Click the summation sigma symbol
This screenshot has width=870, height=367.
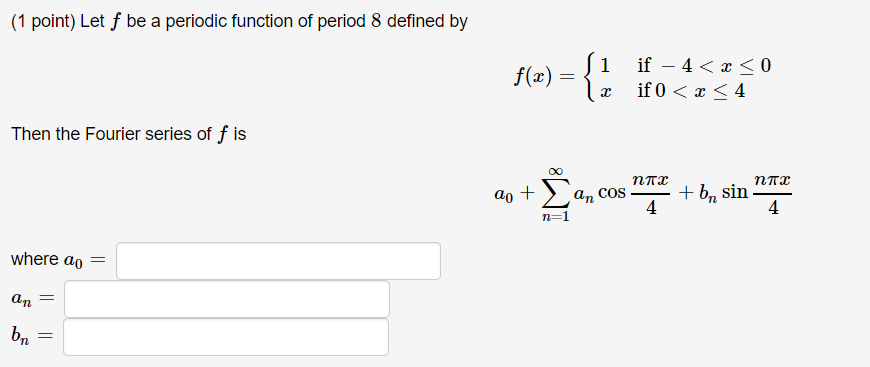click(555, 193)
